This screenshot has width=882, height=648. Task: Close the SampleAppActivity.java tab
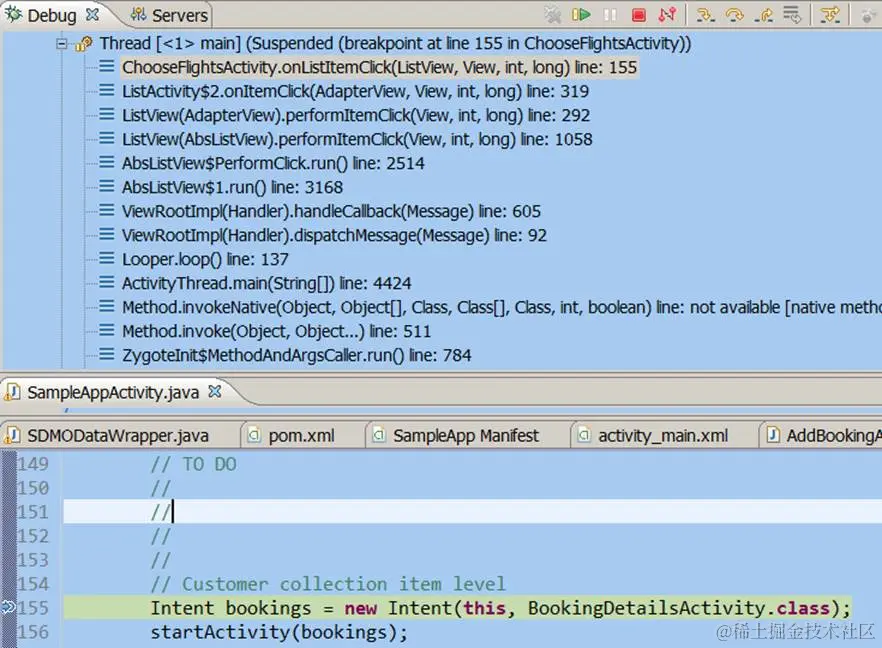pos(215,392)
